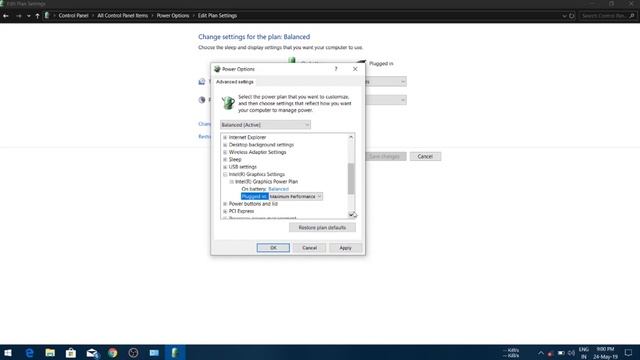Expand Power buttons and lid node
Screen dimensions: 640x360
click(225, 204)
